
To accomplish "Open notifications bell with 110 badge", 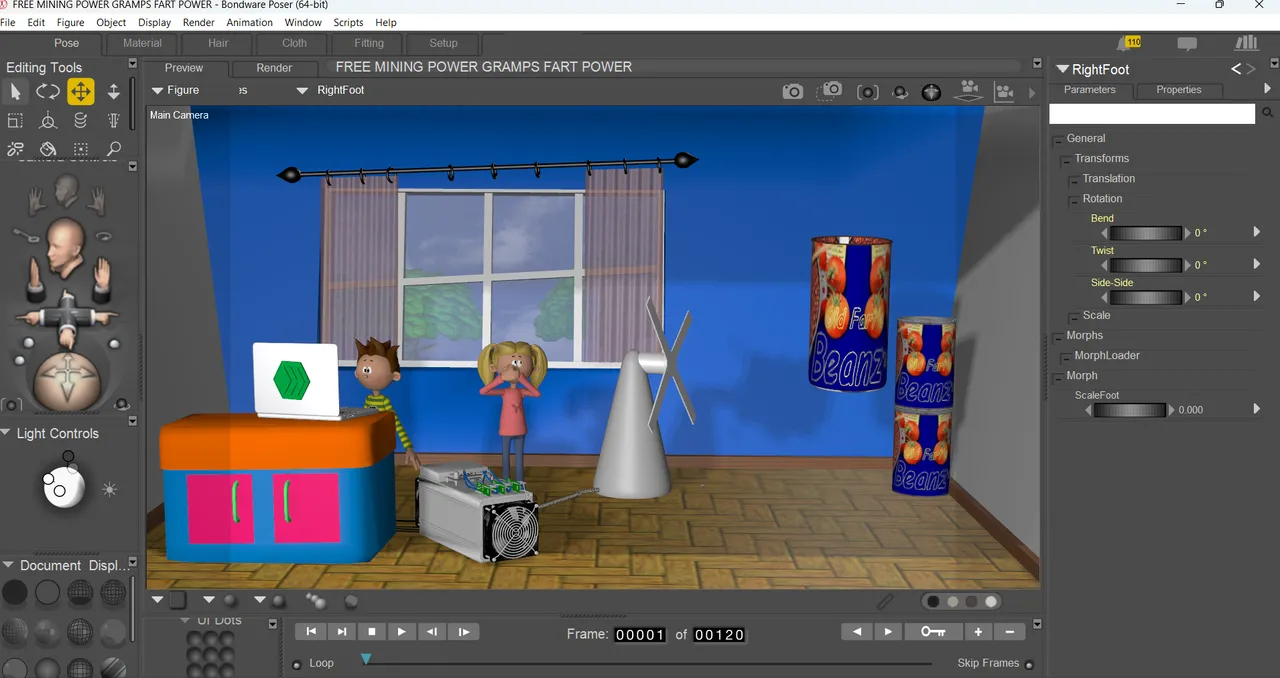I will pos(1129,43).
